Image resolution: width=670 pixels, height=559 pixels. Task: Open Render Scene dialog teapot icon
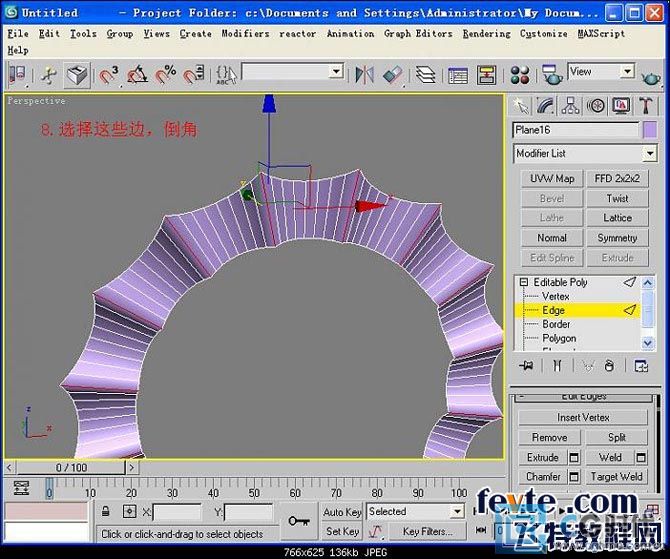pos(552,76)
